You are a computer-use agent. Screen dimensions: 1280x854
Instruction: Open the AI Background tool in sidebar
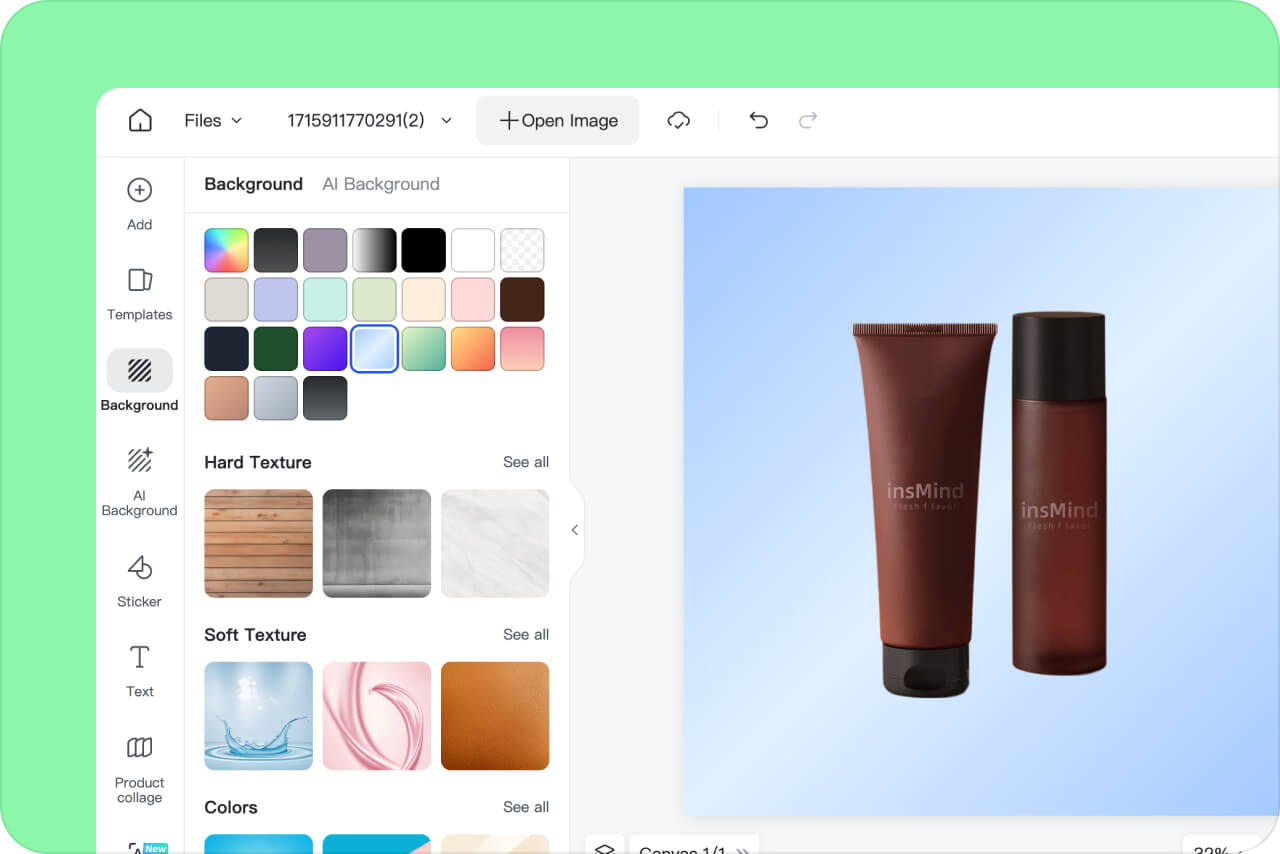point(140,482)
